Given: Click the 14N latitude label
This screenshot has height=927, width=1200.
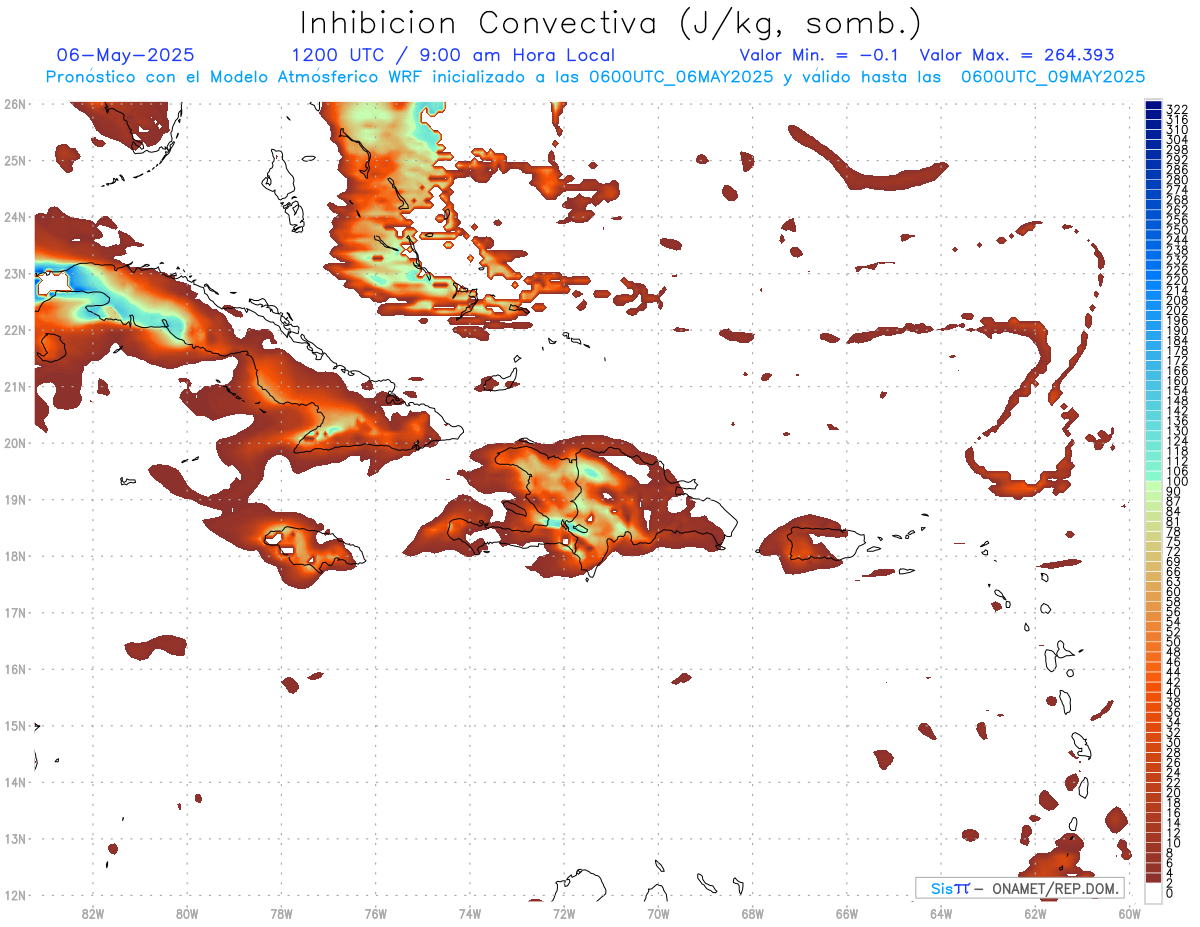Looking at the screenshot, I should [15, 782].
